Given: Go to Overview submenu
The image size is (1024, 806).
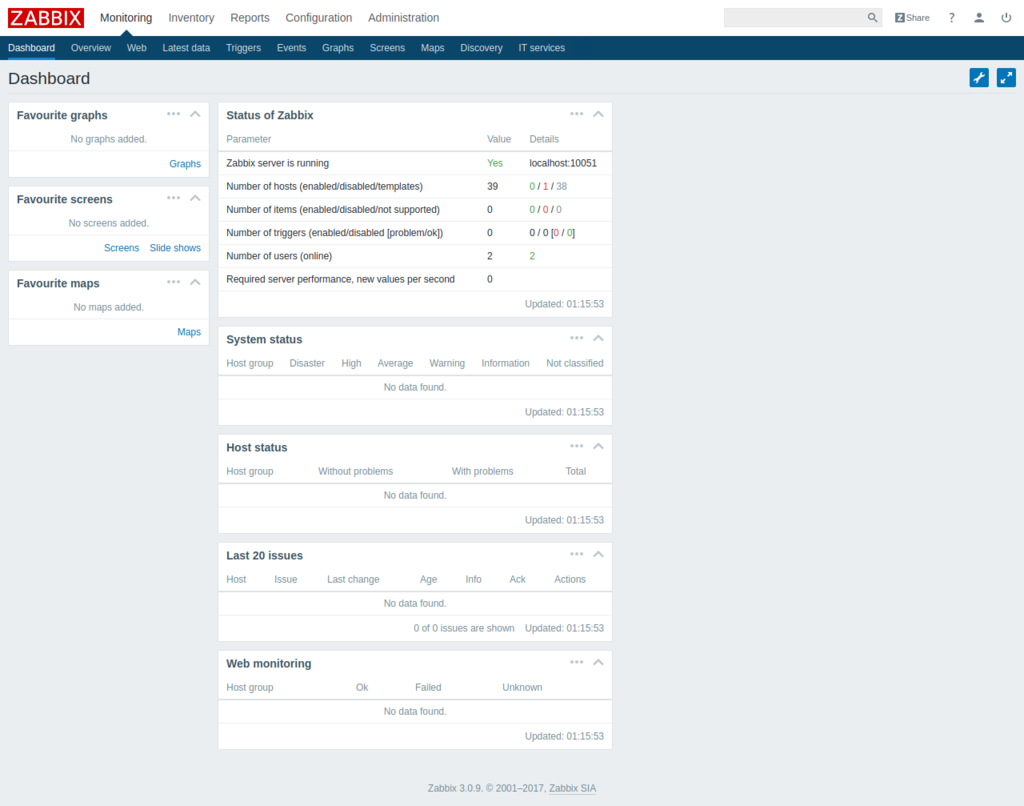Looking at the screenshot, I should (91, 48).
